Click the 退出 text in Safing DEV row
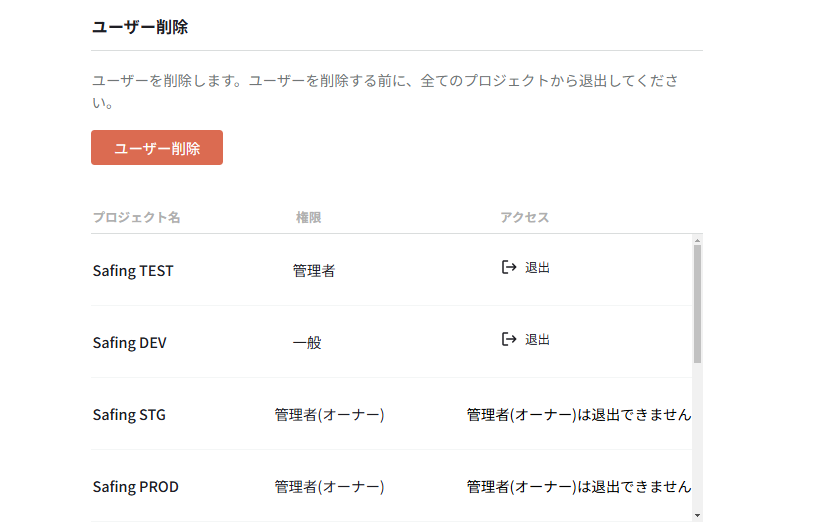 [x=537, y=340]
